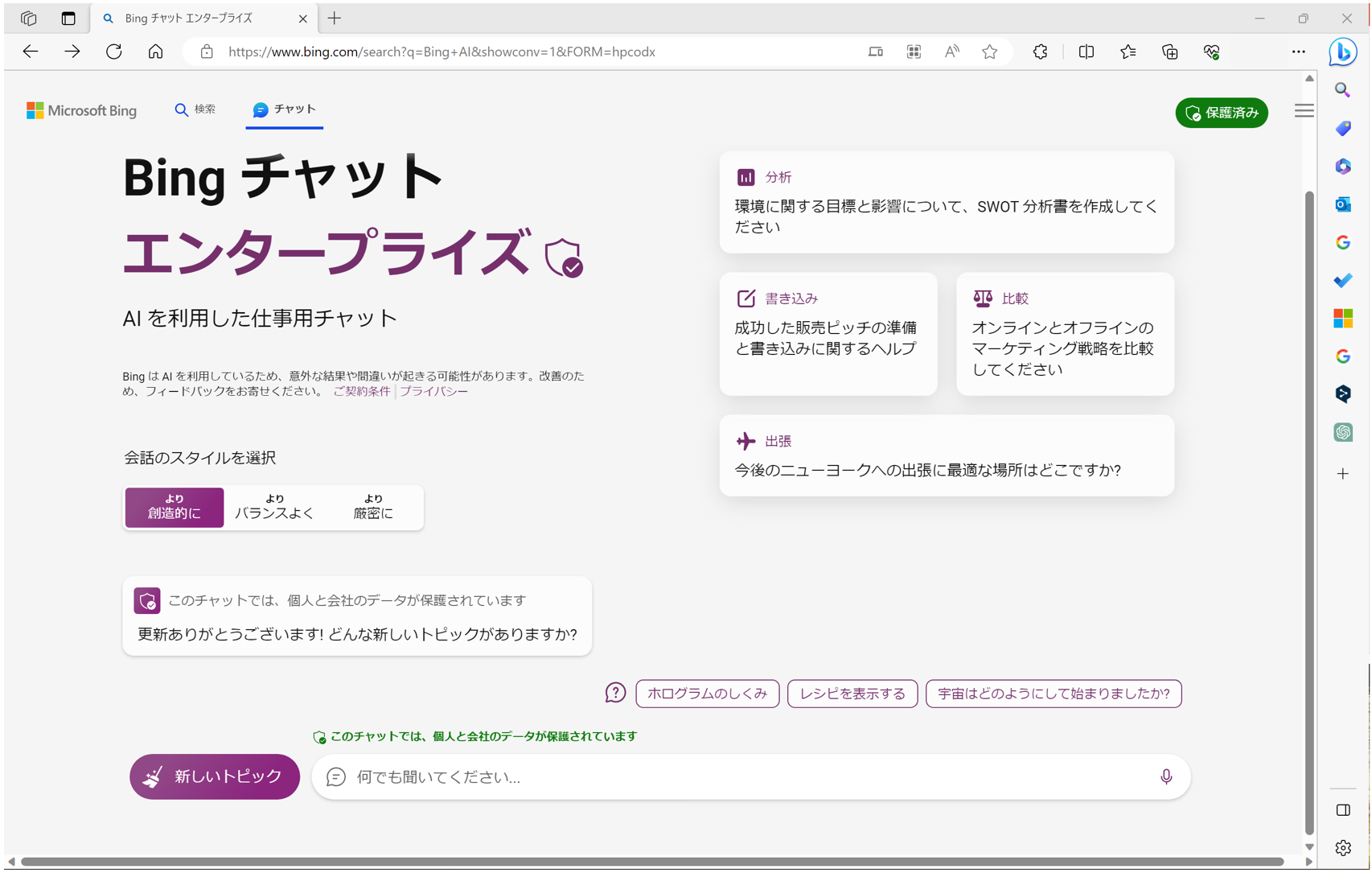View site information via lock icon
This screenshot has height=873, width=1372.
coord(207,51)
